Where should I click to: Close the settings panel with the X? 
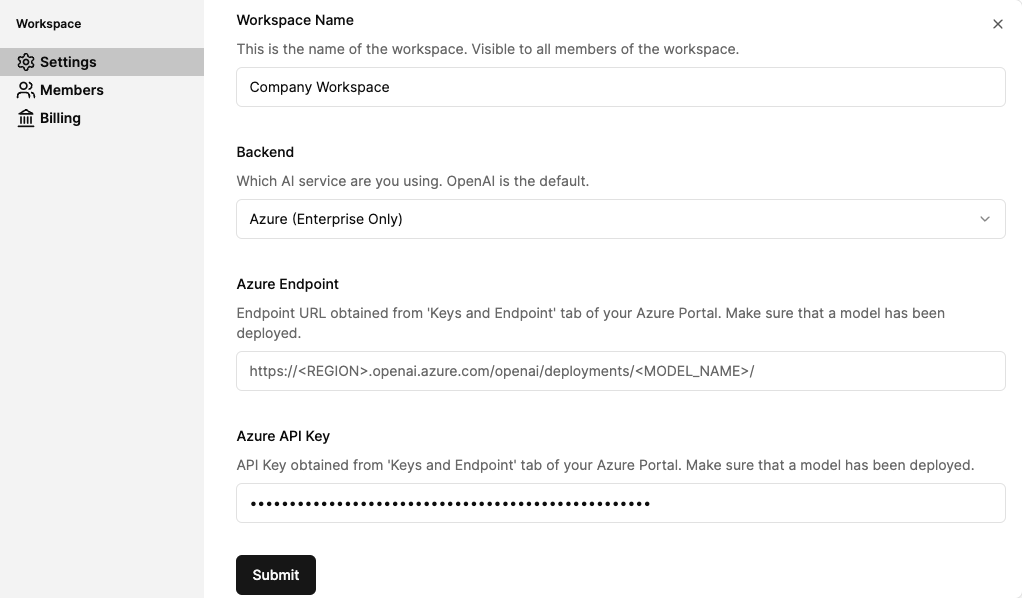tap(997, 24)
